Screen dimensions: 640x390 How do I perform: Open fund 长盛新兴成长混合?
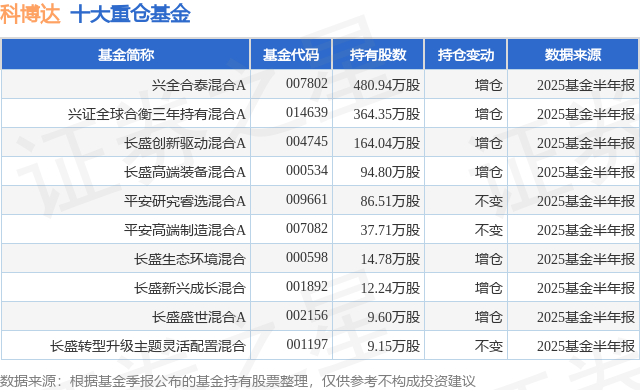click(x=190, y=288)
